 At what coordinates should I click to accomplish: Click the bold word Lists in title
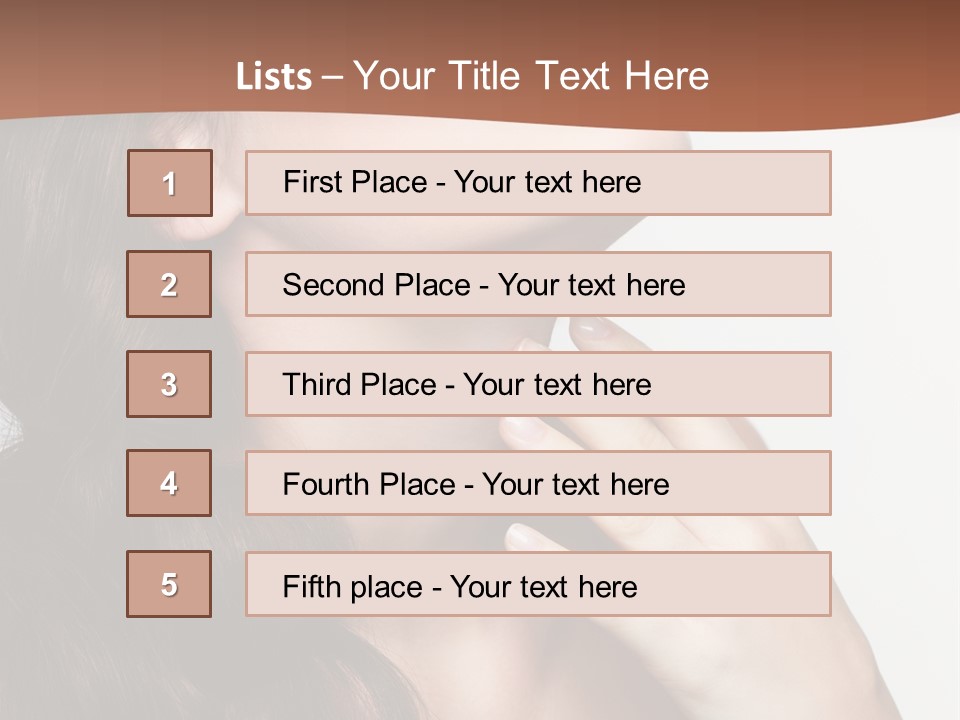click(274, 77)
